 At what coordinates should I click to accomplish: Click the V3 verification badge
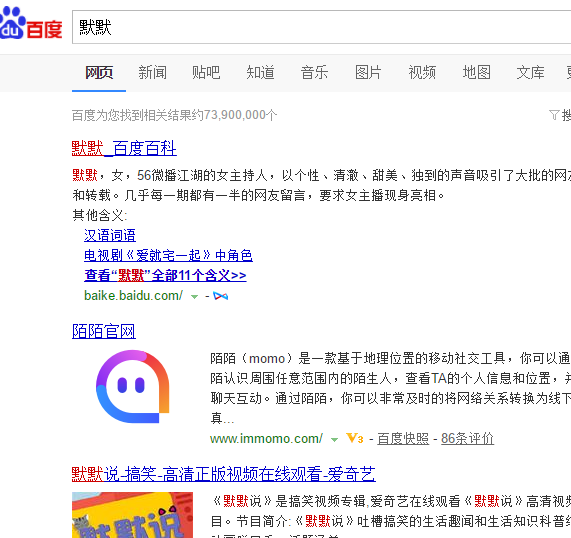[x=355, y=438]
